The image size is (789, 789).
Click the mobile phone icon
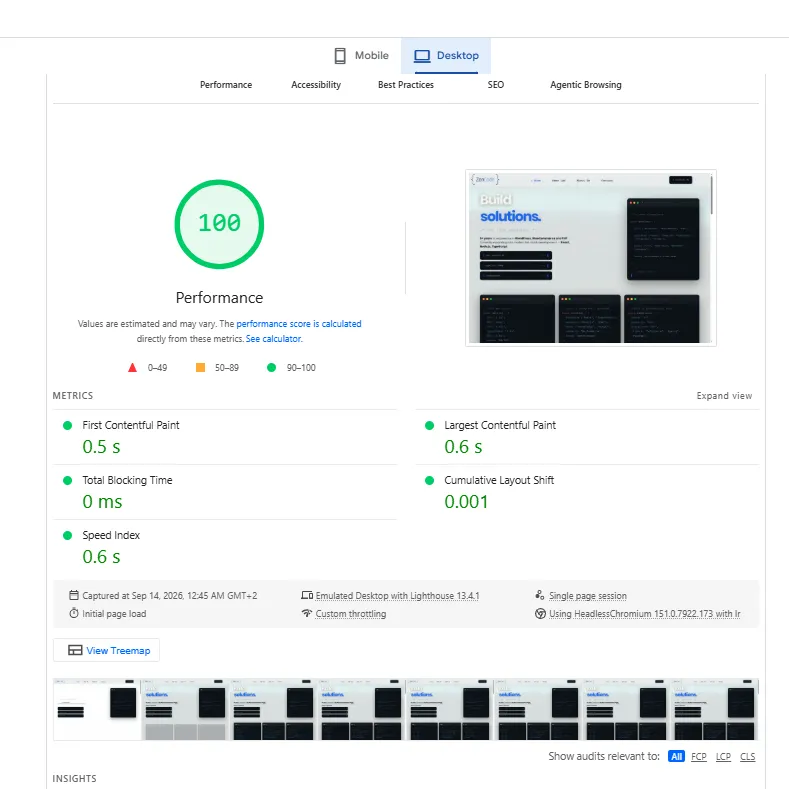pos(340,56)
